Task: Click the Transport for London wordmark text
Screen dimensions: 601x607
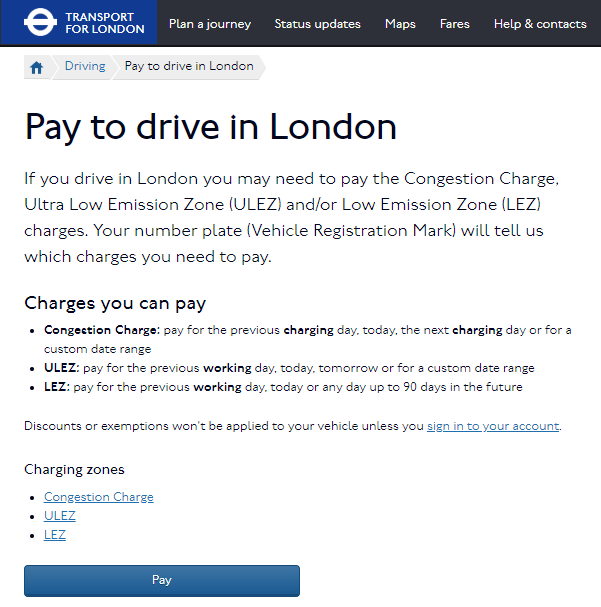Action: (x=104, y=23)
